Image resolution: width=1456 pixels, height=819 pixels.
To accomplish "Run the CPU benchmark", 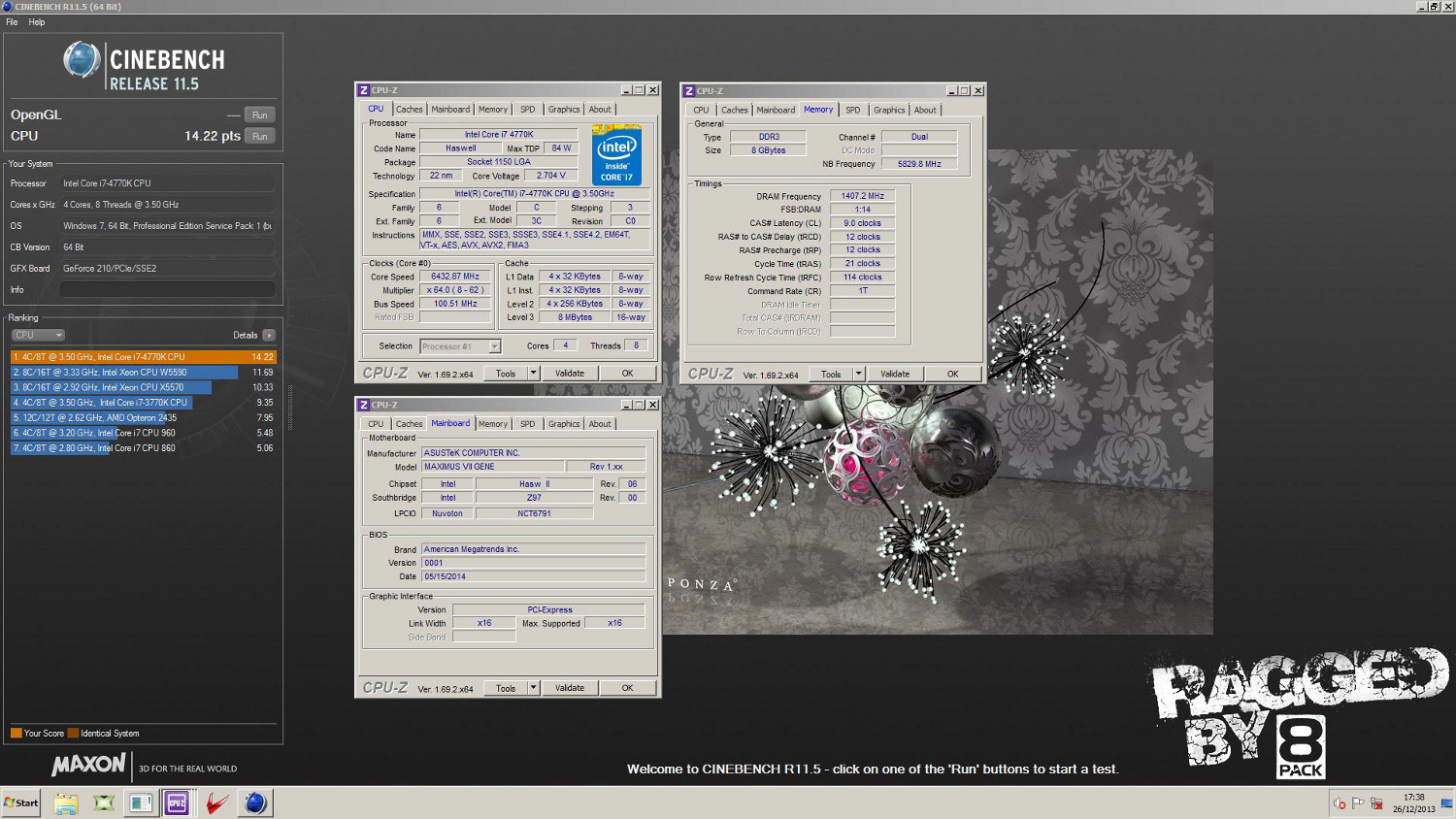I will pyautogui.click(x=259, y=136).
